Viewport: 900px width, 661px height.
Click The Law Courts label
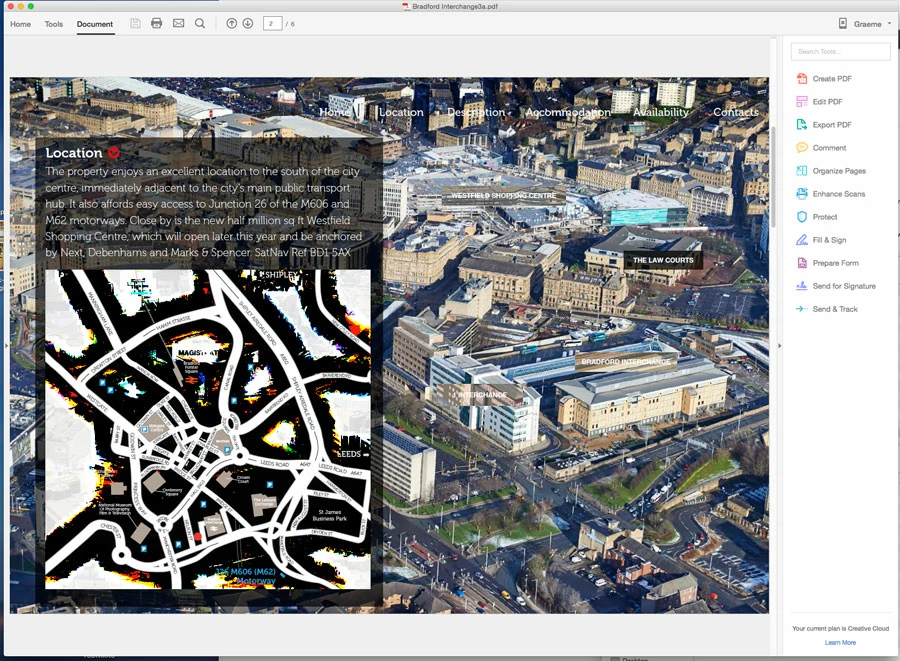663,260
